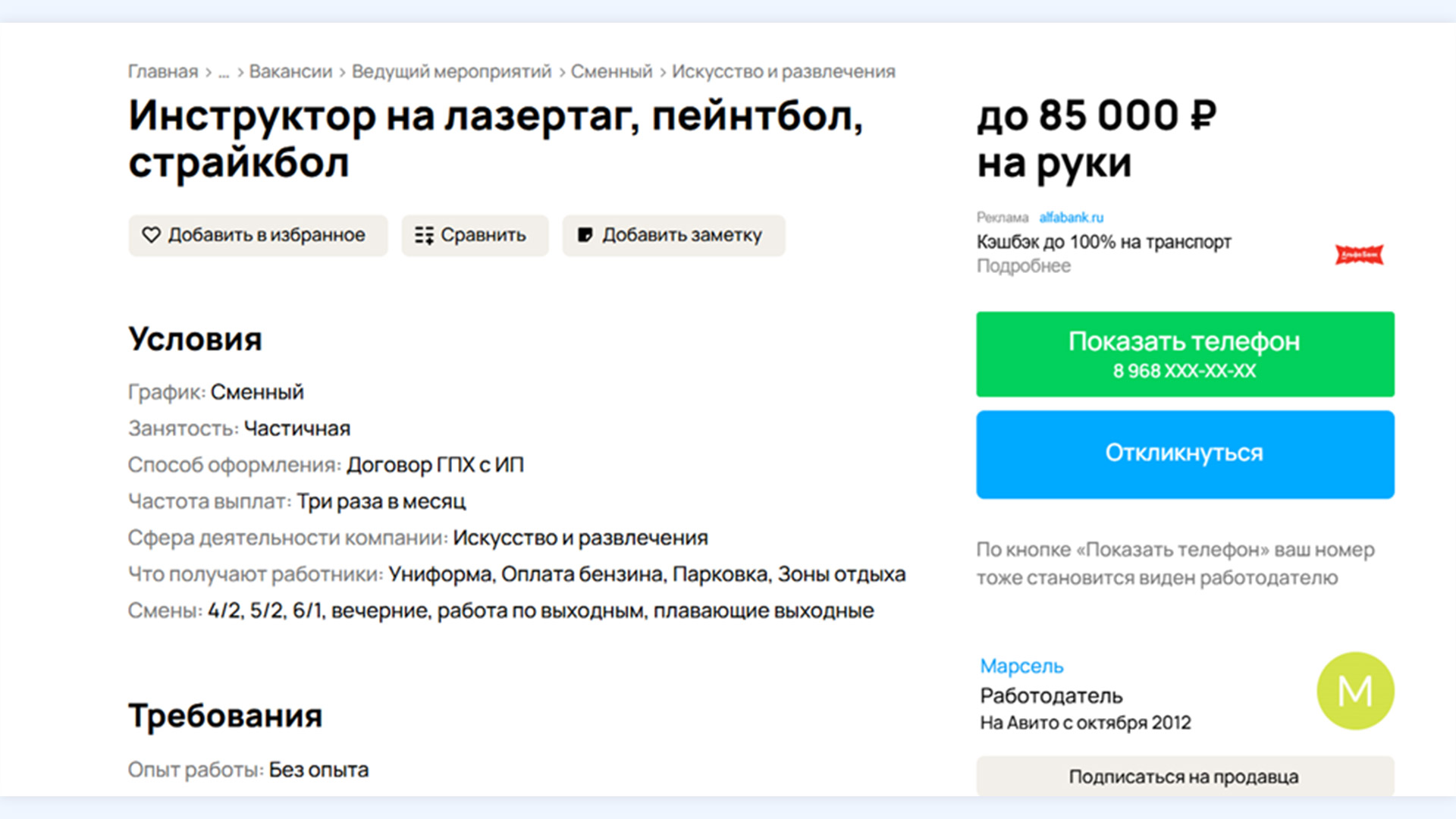Viewport: 1456px width, 819px height.
Task: Click the red Alfa-Bank logo
Action: tap(1359, 255)
